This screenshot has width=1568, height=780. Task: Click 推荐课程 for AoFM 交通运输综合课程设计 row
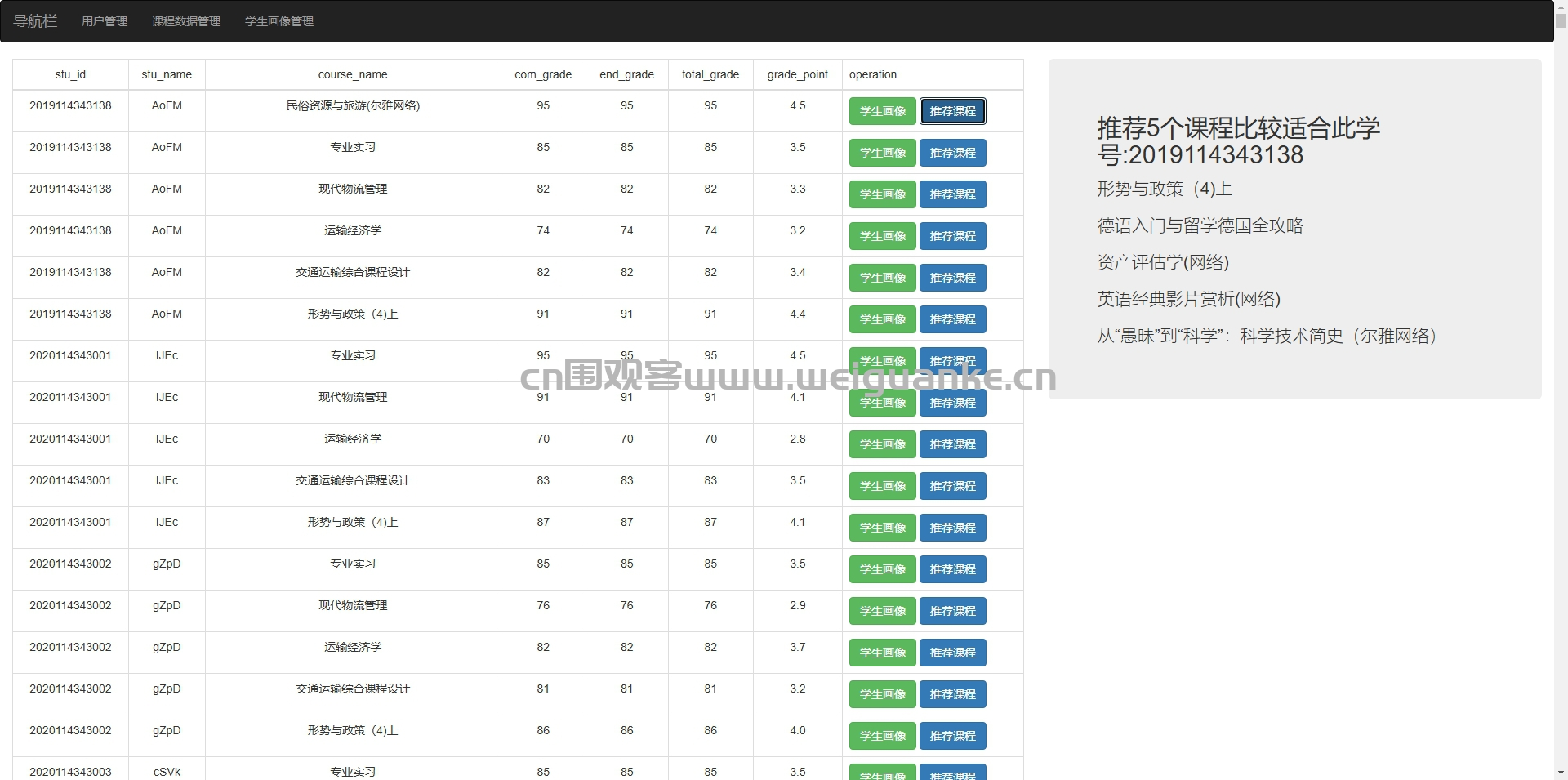pos(953,278)
